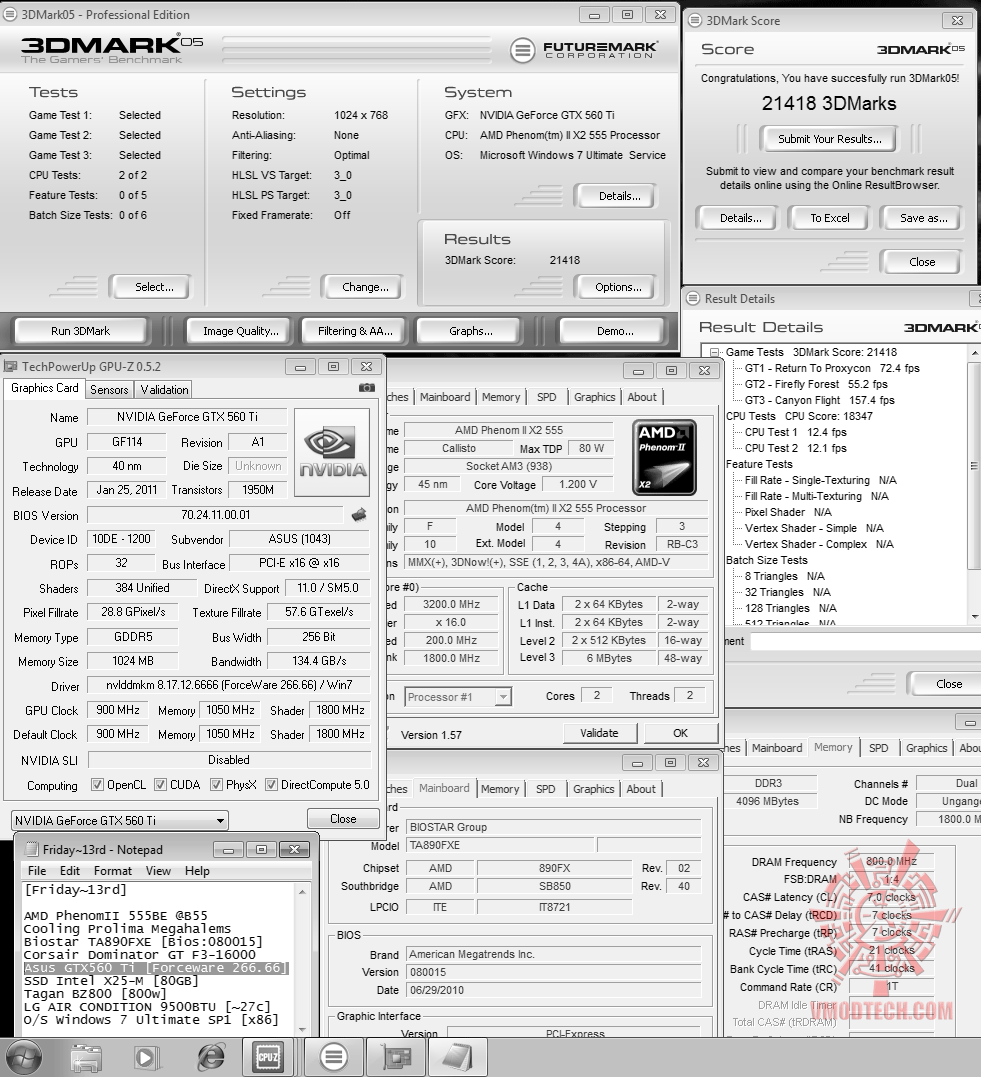Click the Validate button in CPU-Z
The width and height of the screenshot is (981, 1077).
click(599, 733)
